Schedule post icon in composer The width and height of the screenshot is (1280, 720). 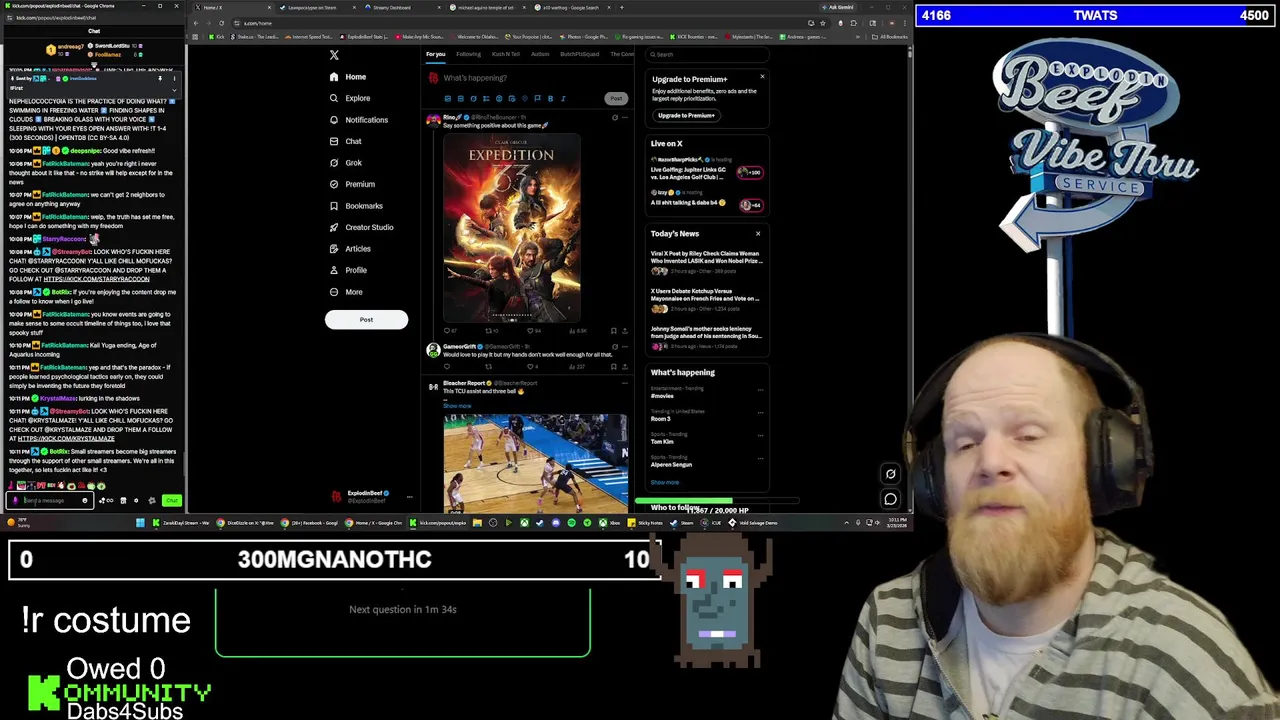click(x=511, y=98)
